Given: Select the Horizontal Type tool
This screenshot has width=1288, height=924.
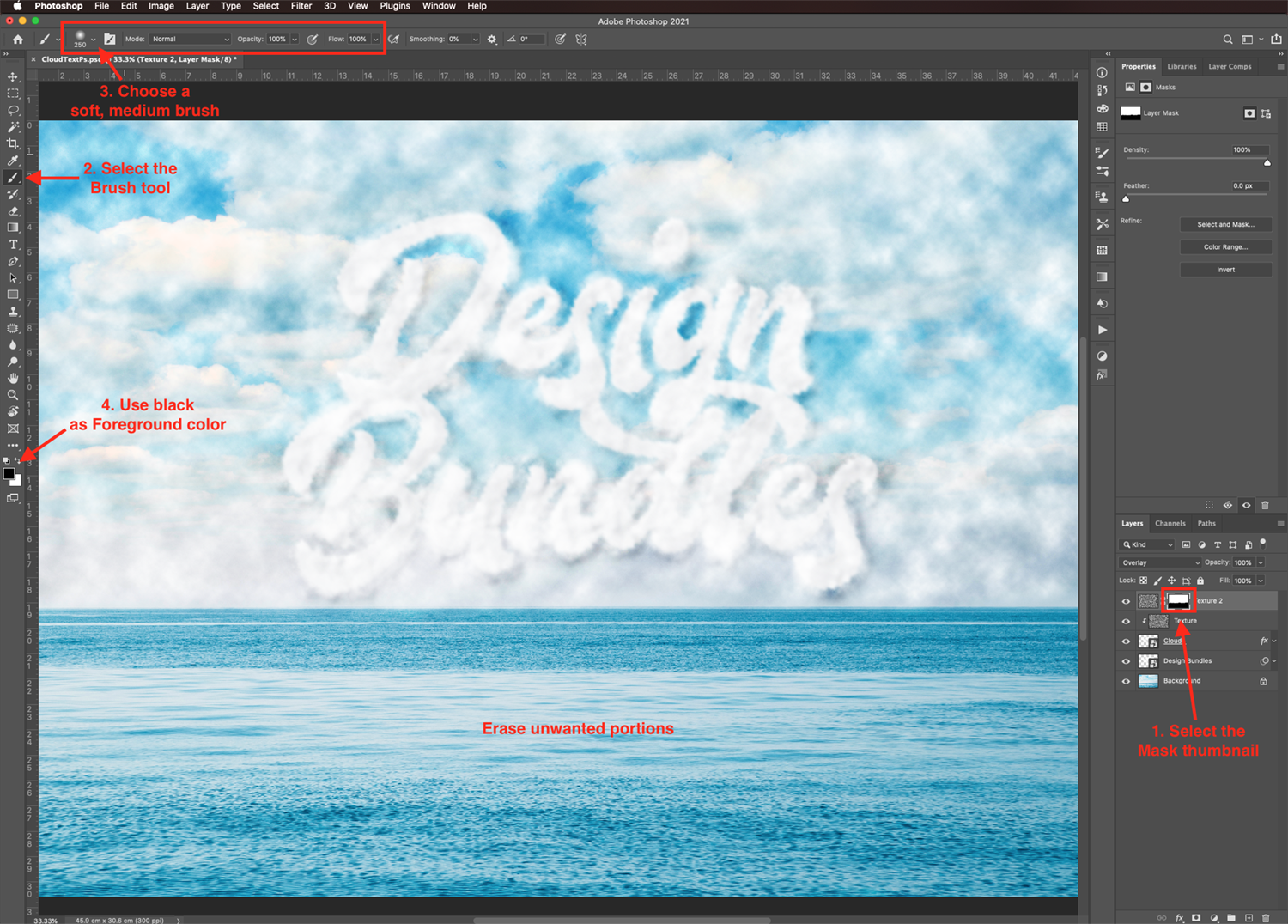Looking at the screenshot, I should [x=13, y=245].
